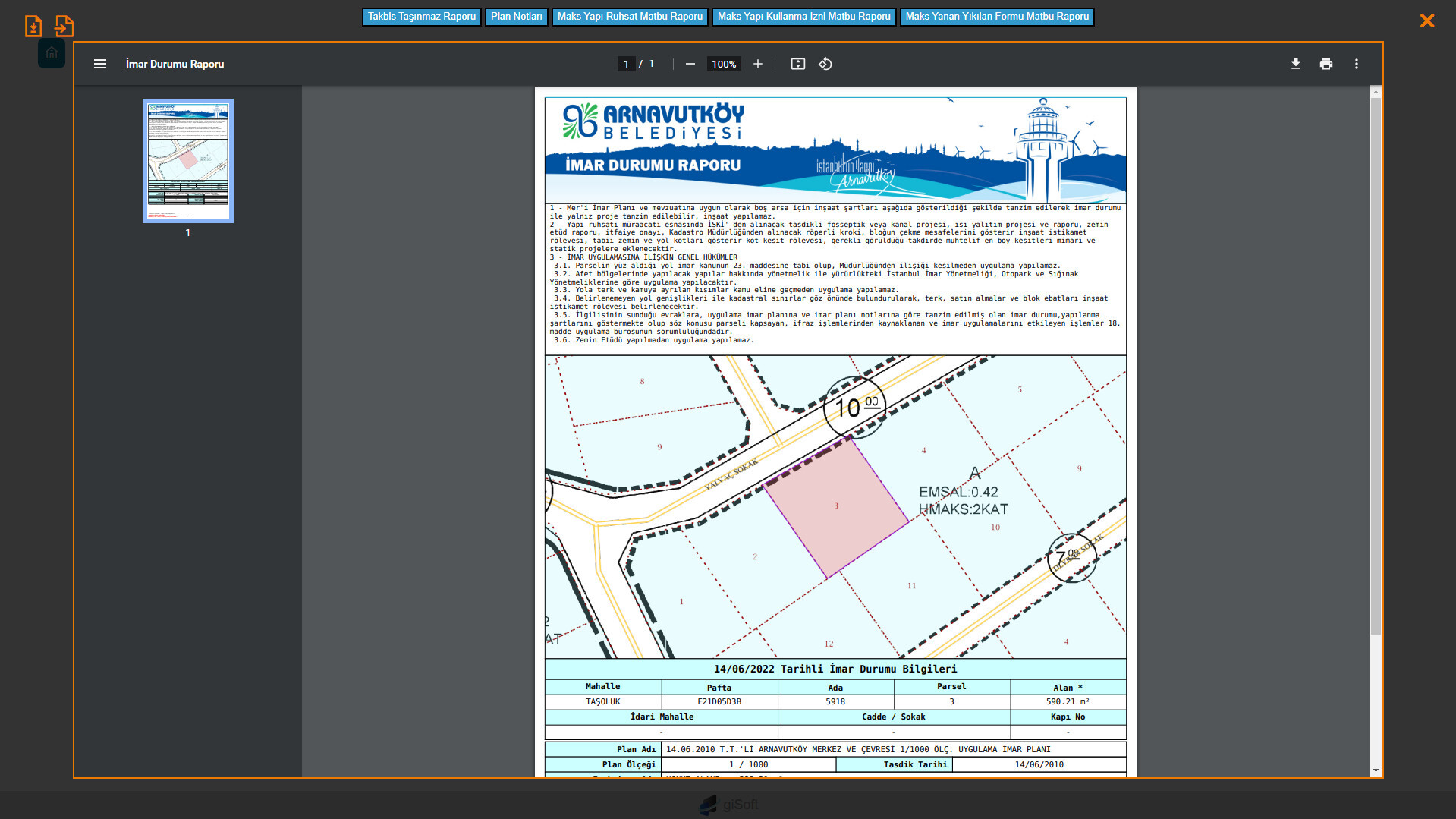Select the page 1 thumbnail
Screen dimensions: 1456x819
(x=187, y=161)
